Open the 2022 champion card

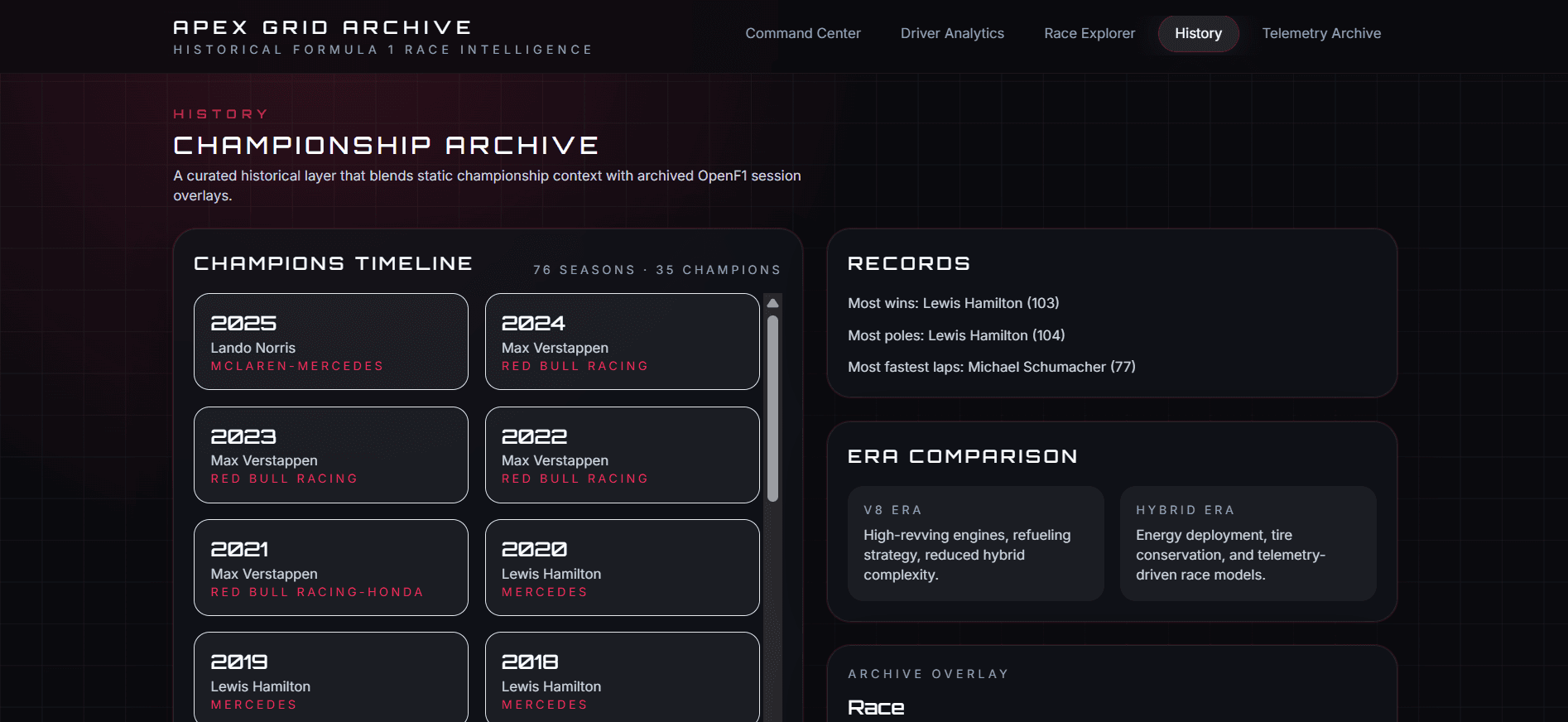622,455
